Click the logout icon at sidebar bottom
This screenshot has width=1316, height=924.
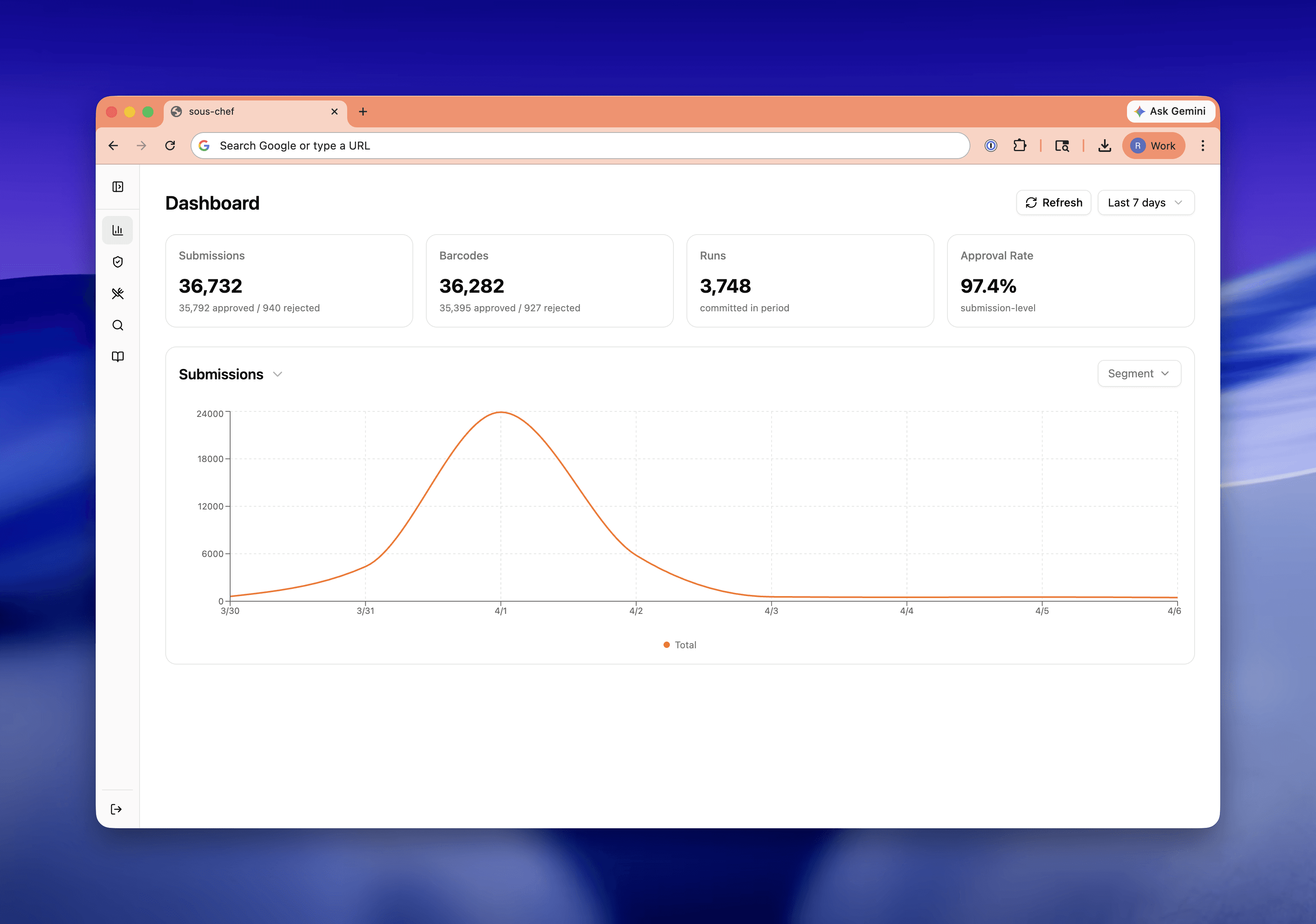tap(116, 809)
